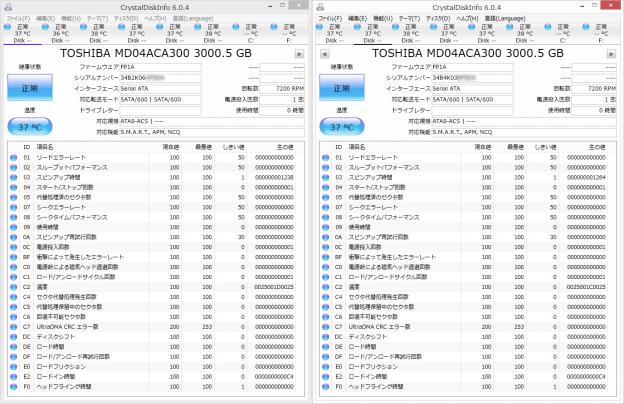Click status circle of row 09 使用時間 in left window

tap(14, 227)
